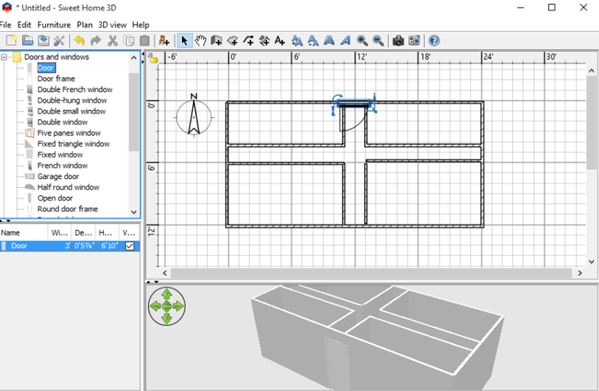This screenshot has height=391, width=599.
Task: Open the 3D view menu
Action: coord(112,25)
